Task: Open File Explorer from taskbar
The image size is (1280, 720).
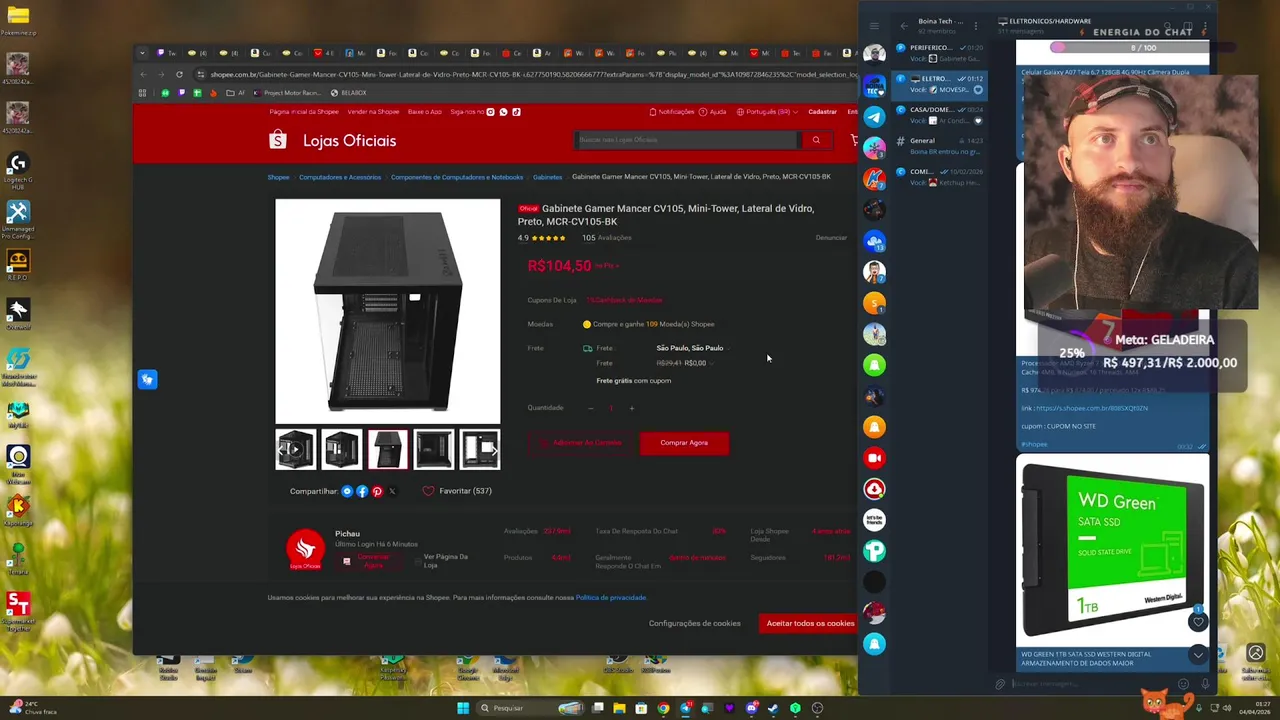Action: 619,708
